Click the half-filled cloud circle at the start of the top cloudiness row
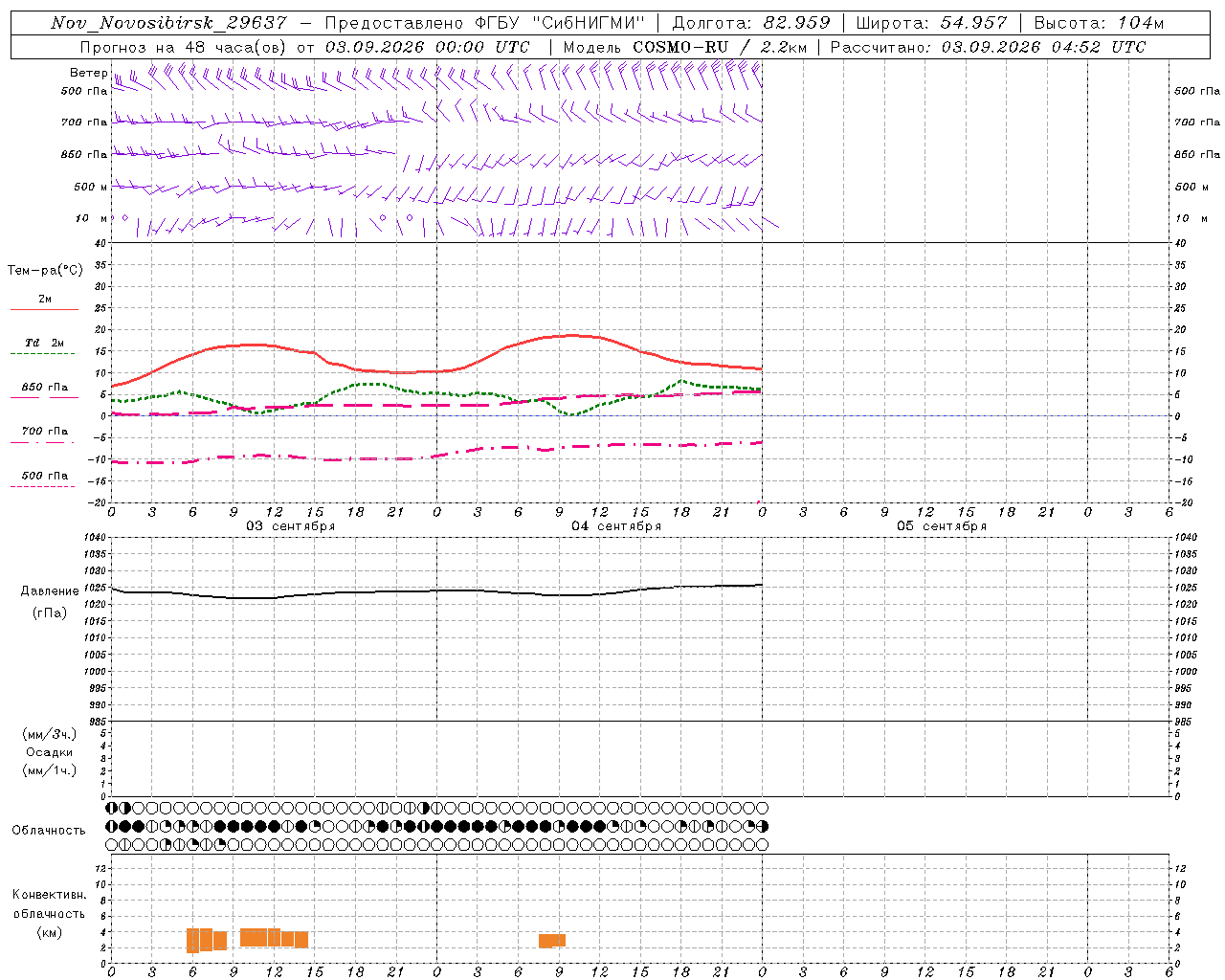 click(112, 809)
